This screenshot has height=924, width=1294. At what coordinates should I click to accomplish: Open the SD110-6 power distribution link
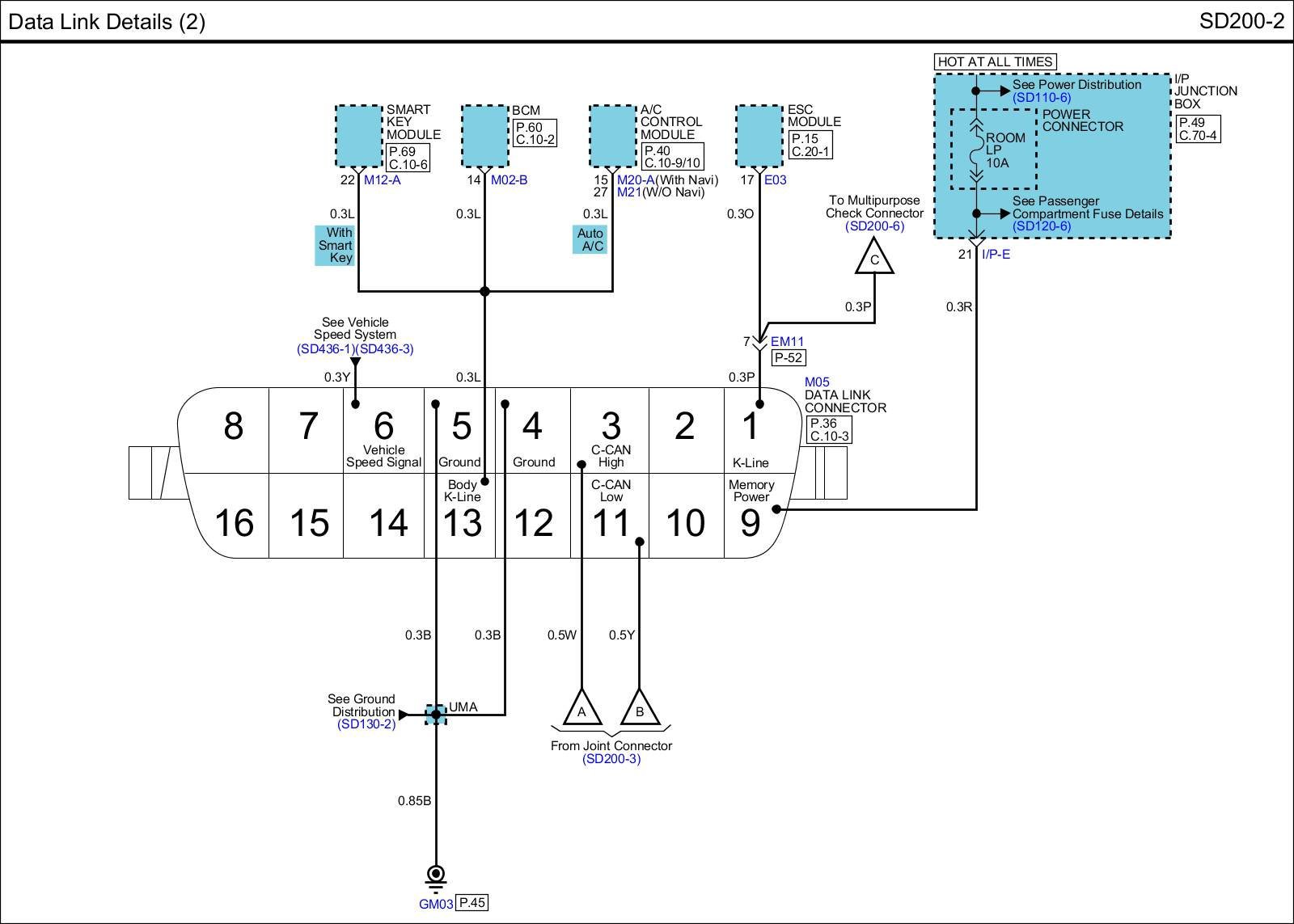[1041, 97]
